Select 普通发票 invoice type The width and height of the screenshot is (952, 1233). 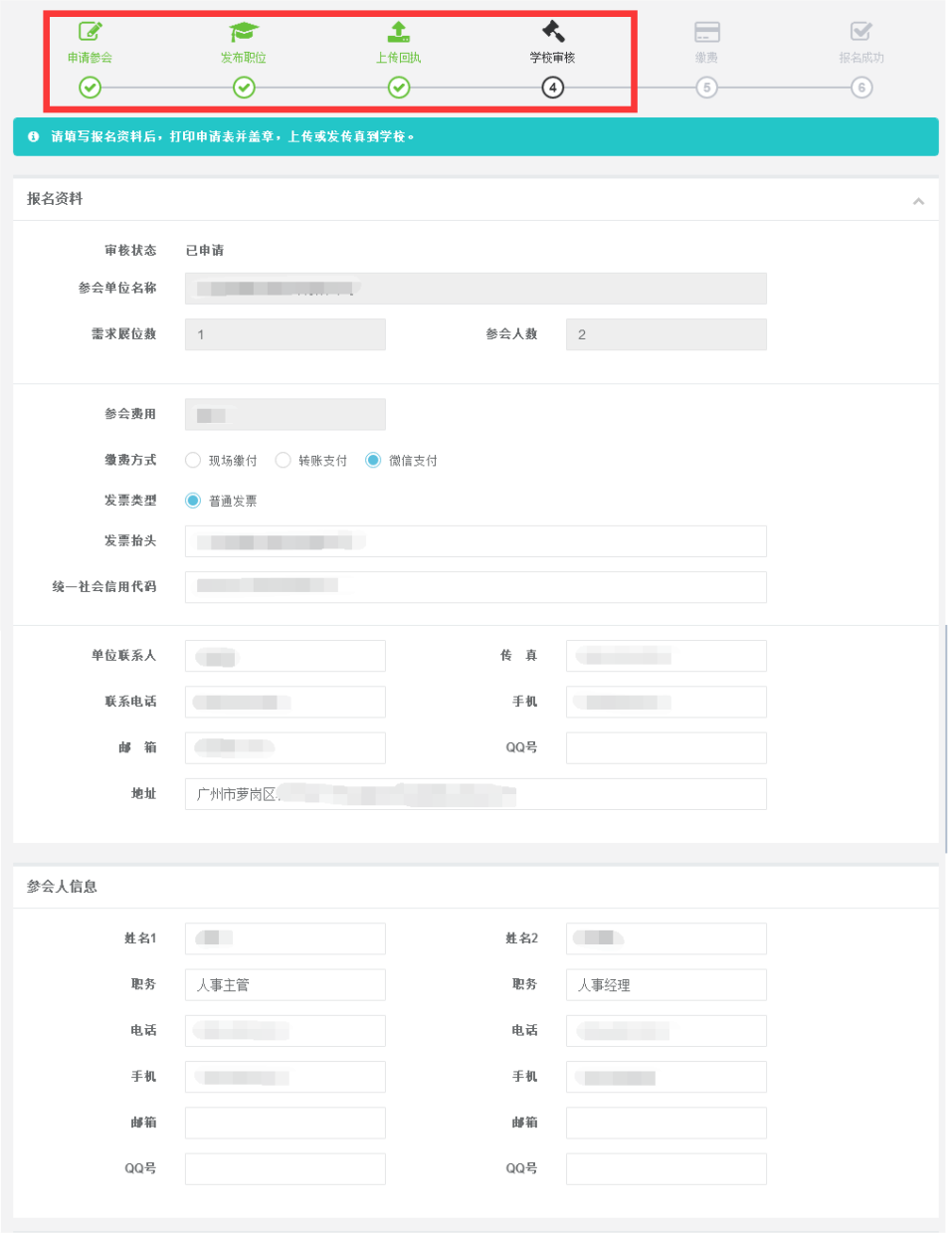click(x=193, y=501)
